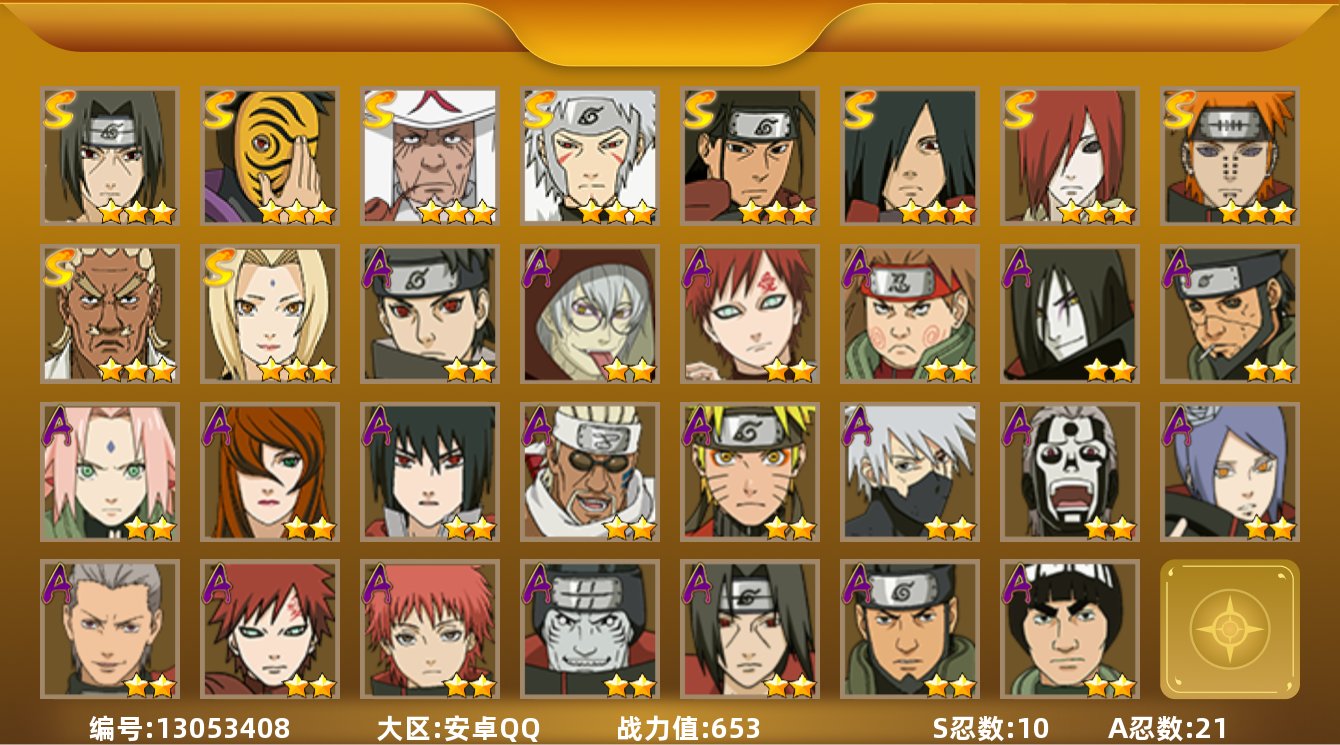Select the purple-haired kunoichi portrait
The image size is (1340, 745).
click(x=1229, y=472)
